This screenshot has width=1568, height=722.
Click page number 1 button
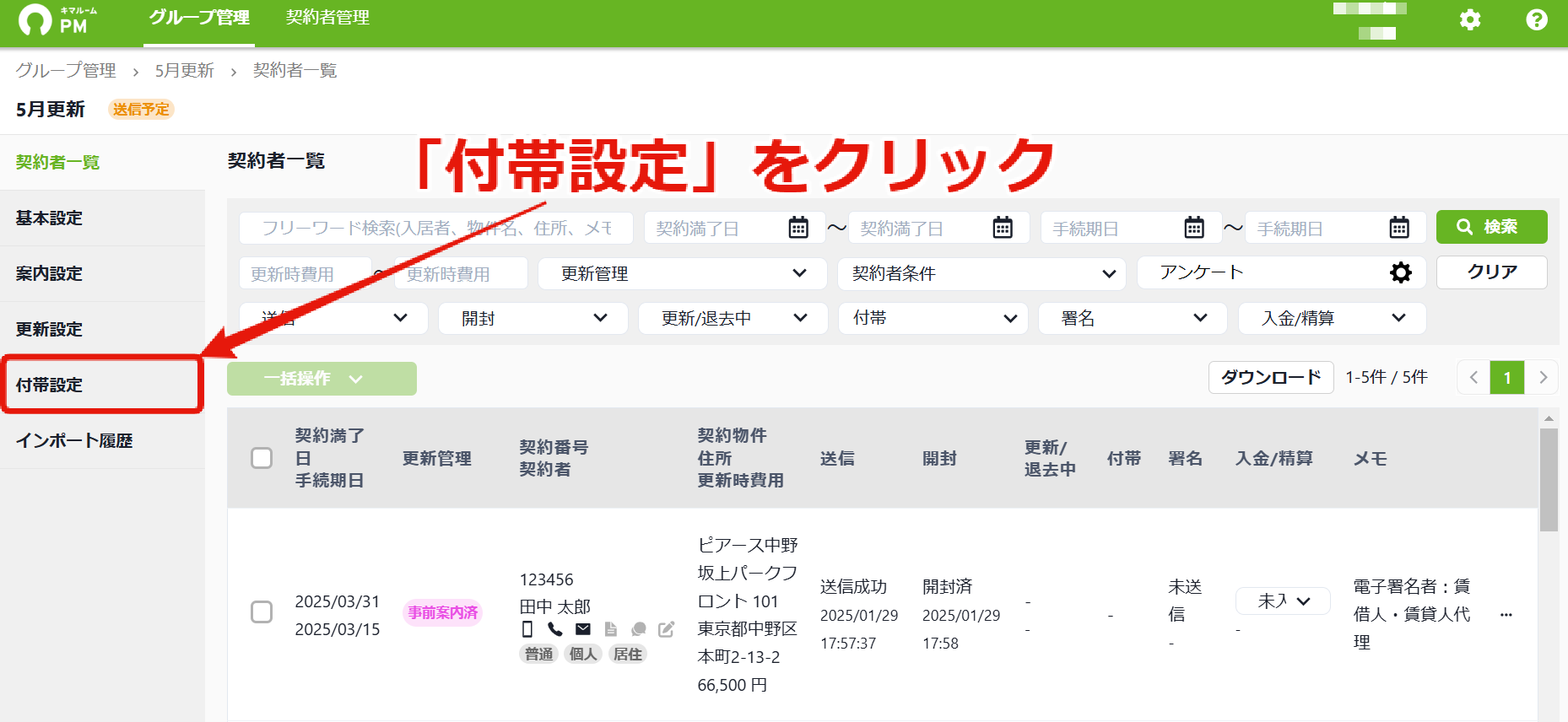click(1507, 378)
